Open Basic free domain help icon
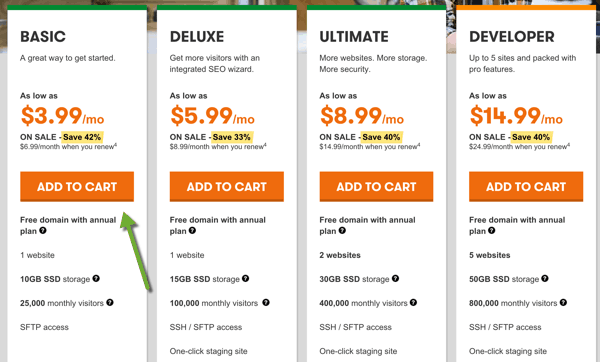 43,230
